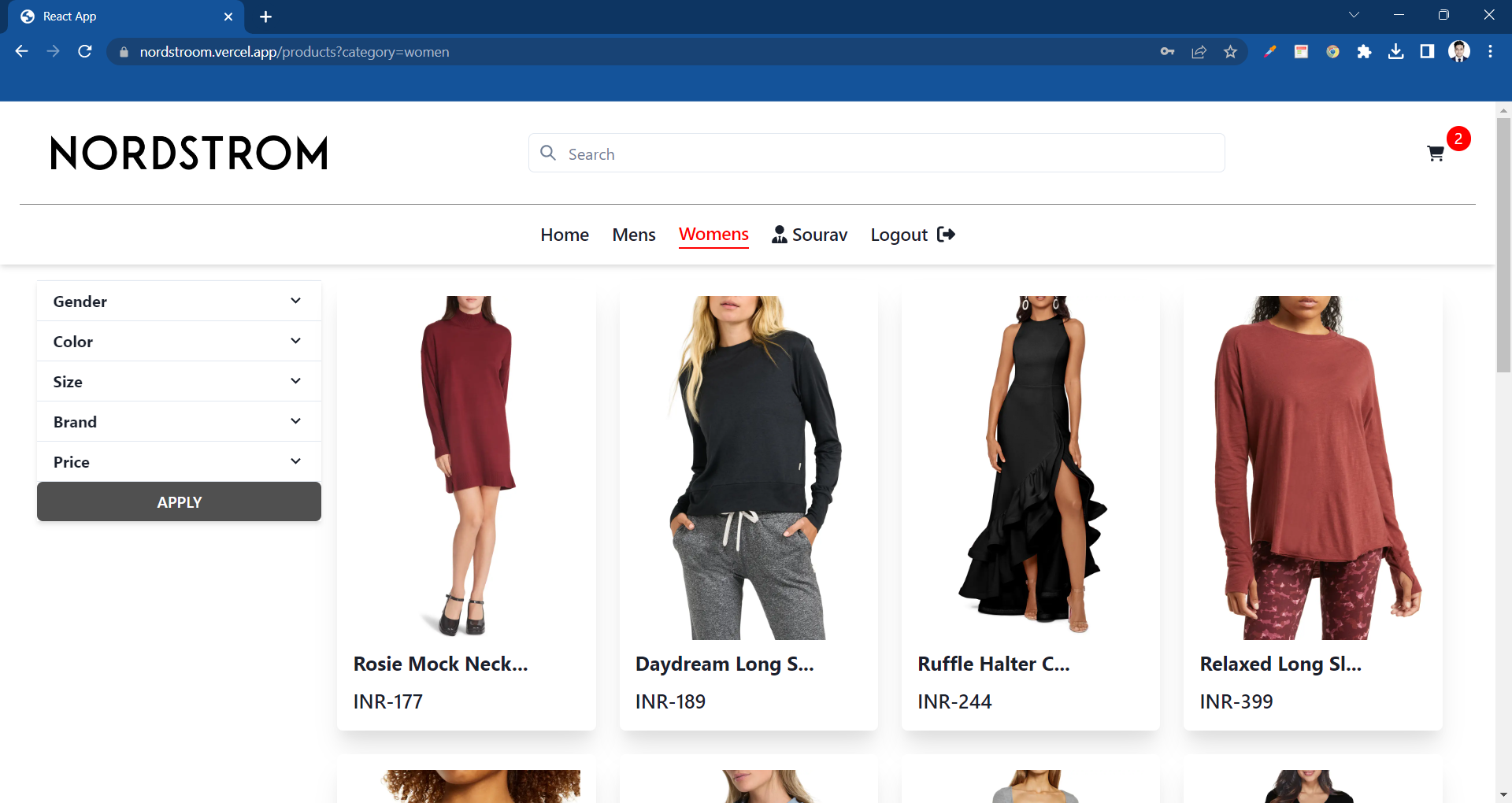Click the Search input field
Screen dimensions: 1512x803
click(876, 153)
